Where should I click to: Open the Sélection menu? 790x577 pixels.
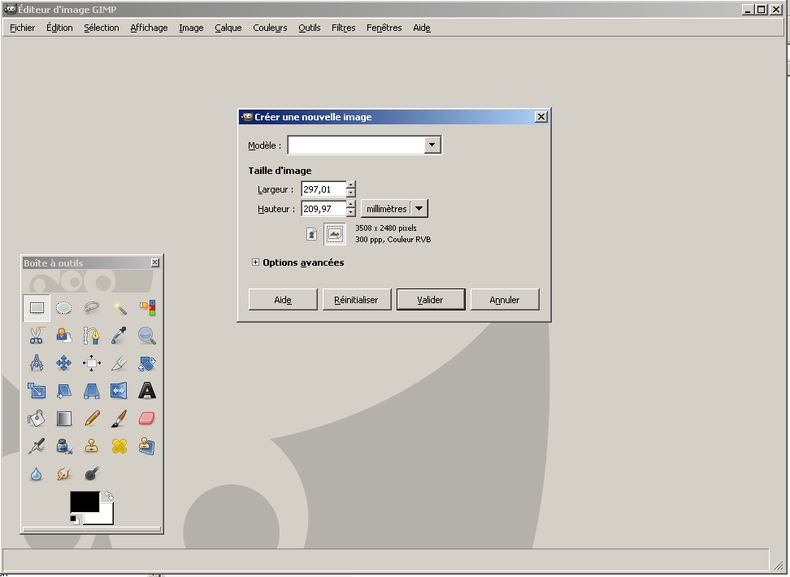(102, 28)
